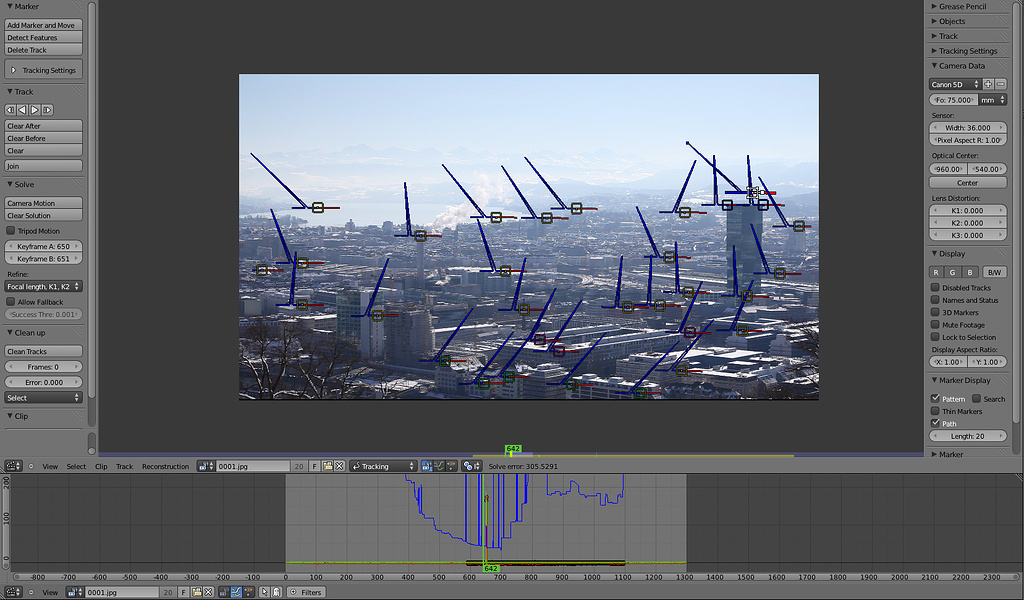Unlink clip X icon in bottom header
This screenshot has height=600, width=1024.
pyautogui.click(x=208, y=592)
